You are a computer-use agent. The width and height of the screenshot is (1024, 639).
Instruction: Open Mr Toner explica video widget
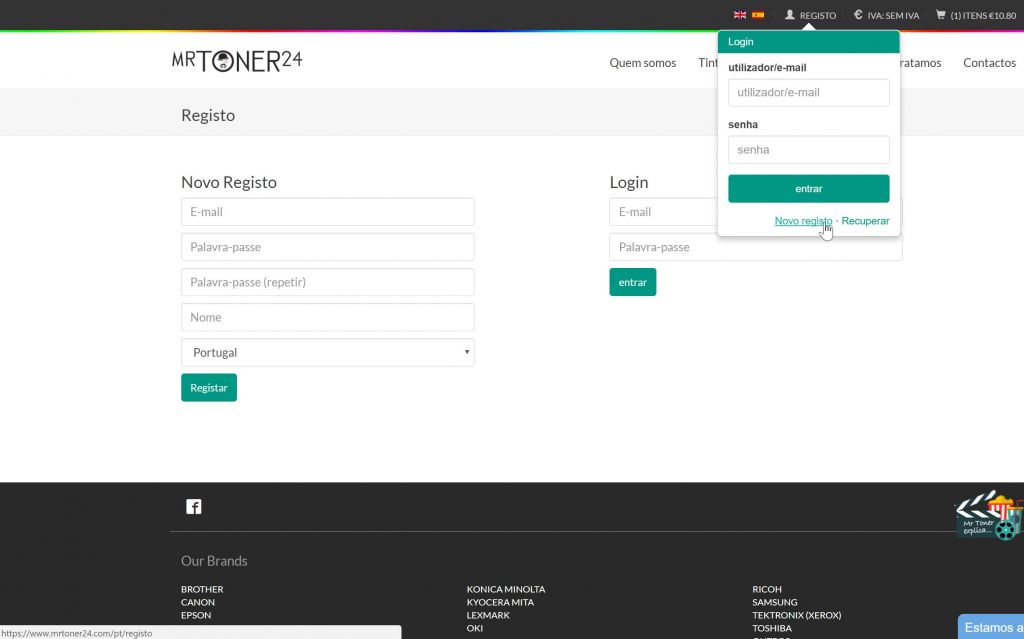tap(988, 516)
